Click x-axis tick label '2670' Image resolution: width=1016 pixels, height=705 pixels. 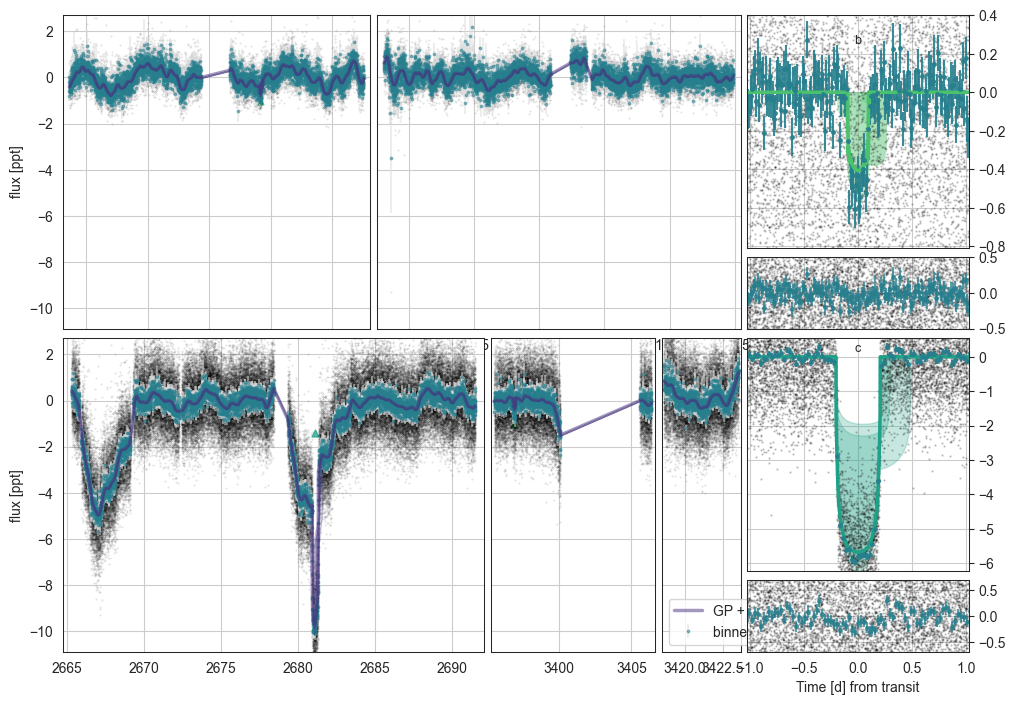[143, 667]
